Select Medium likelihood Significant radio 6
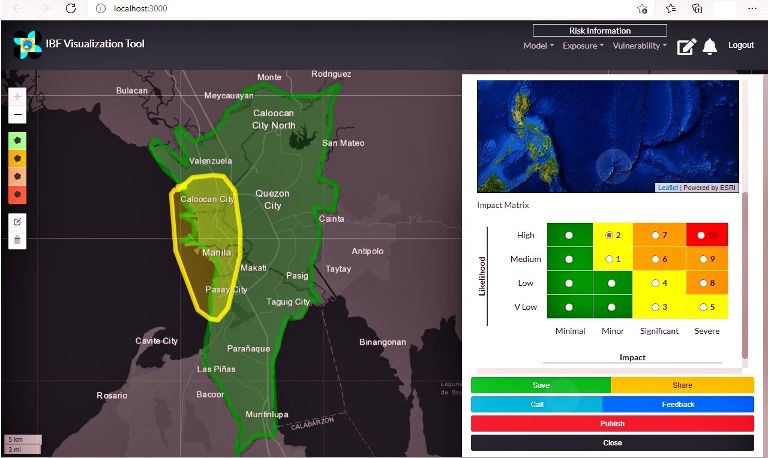 click(x=655, y=259)
